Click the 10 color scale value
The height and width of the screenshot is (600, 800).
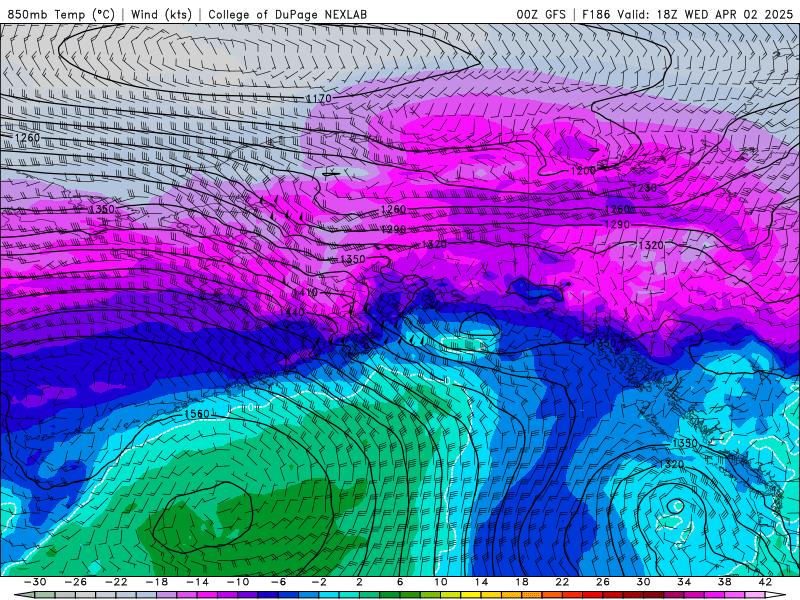441,582
